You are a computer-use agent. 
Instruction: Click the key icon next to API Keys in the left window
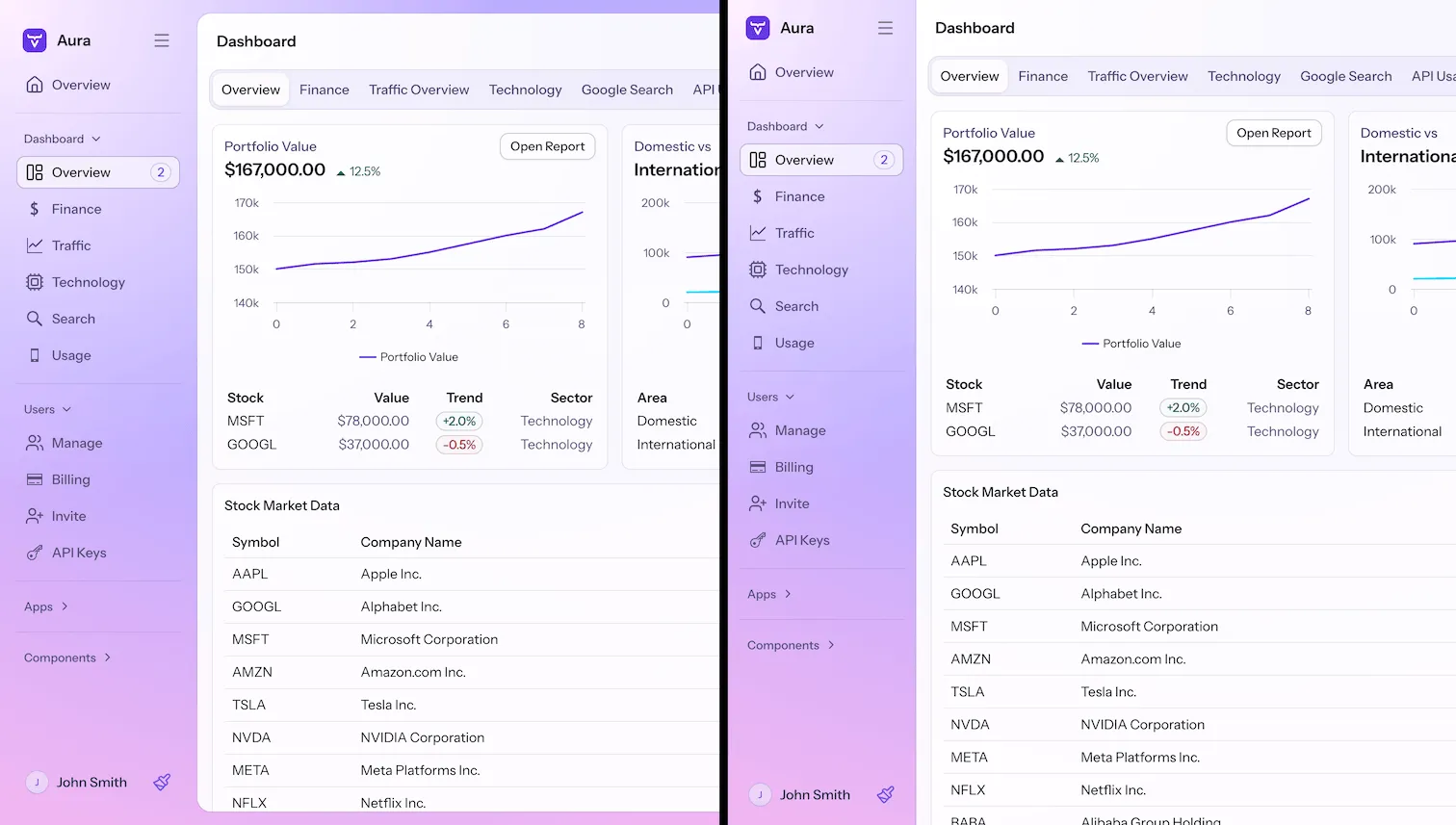point(35,553)
